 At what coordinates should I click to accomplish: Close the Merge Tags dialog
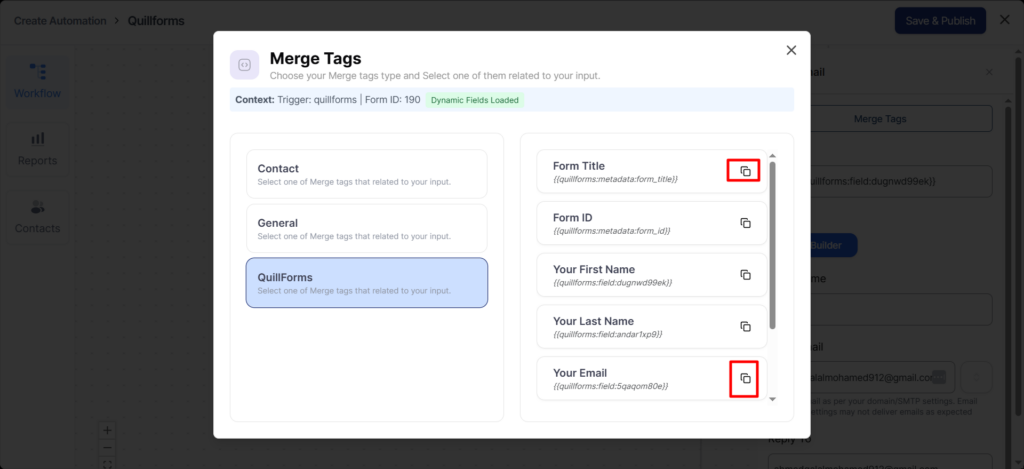coord(791,50)
